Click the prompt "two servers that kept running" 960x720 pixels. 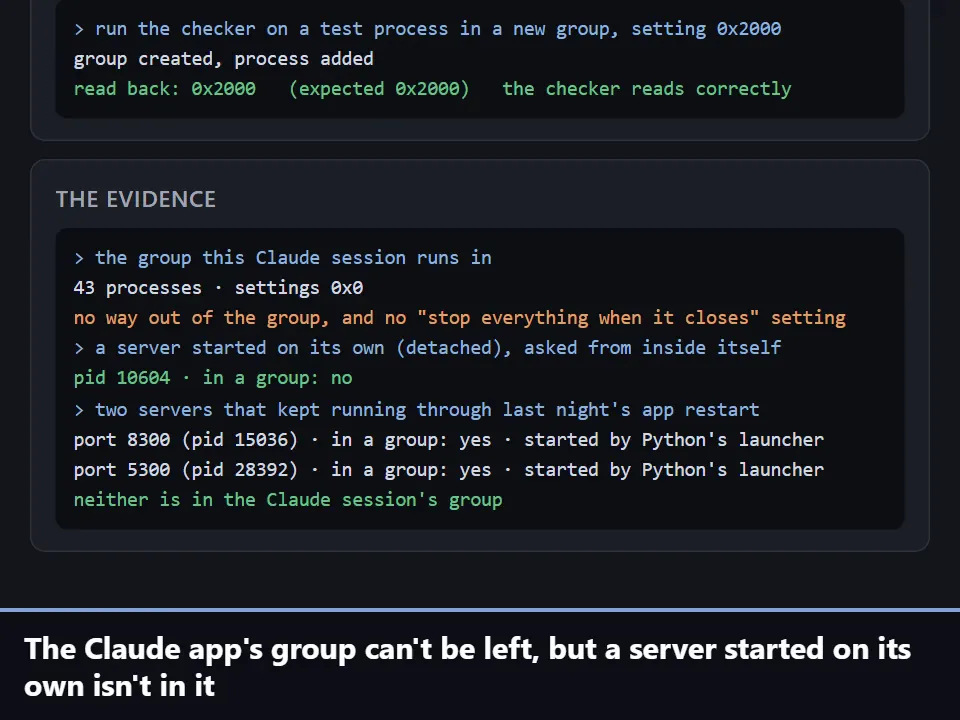[416, 410]
